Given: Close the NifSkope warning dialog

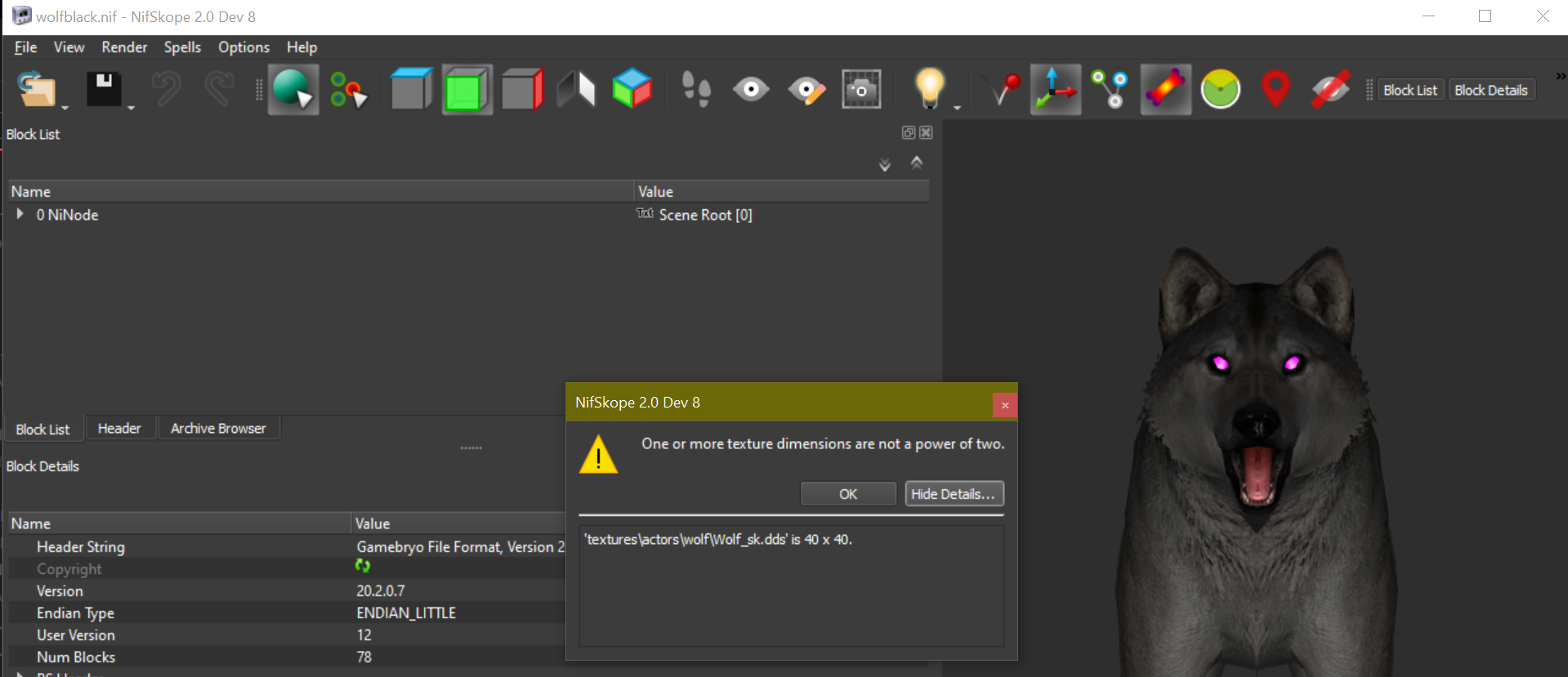Looking at the screenshot, I should point(1005,405).
